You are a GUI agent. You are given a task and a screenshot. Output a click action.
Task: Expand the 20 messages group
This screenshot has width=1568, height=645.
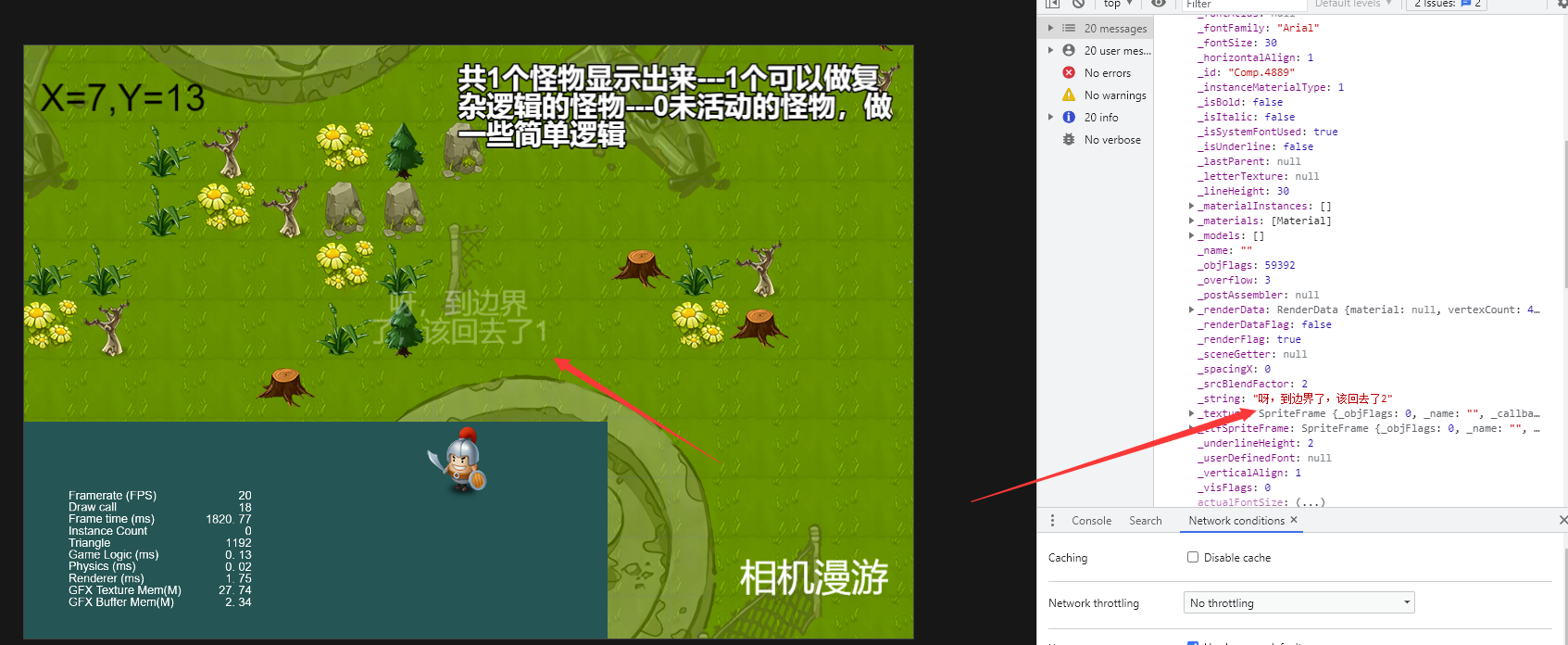pos(1050,29)
